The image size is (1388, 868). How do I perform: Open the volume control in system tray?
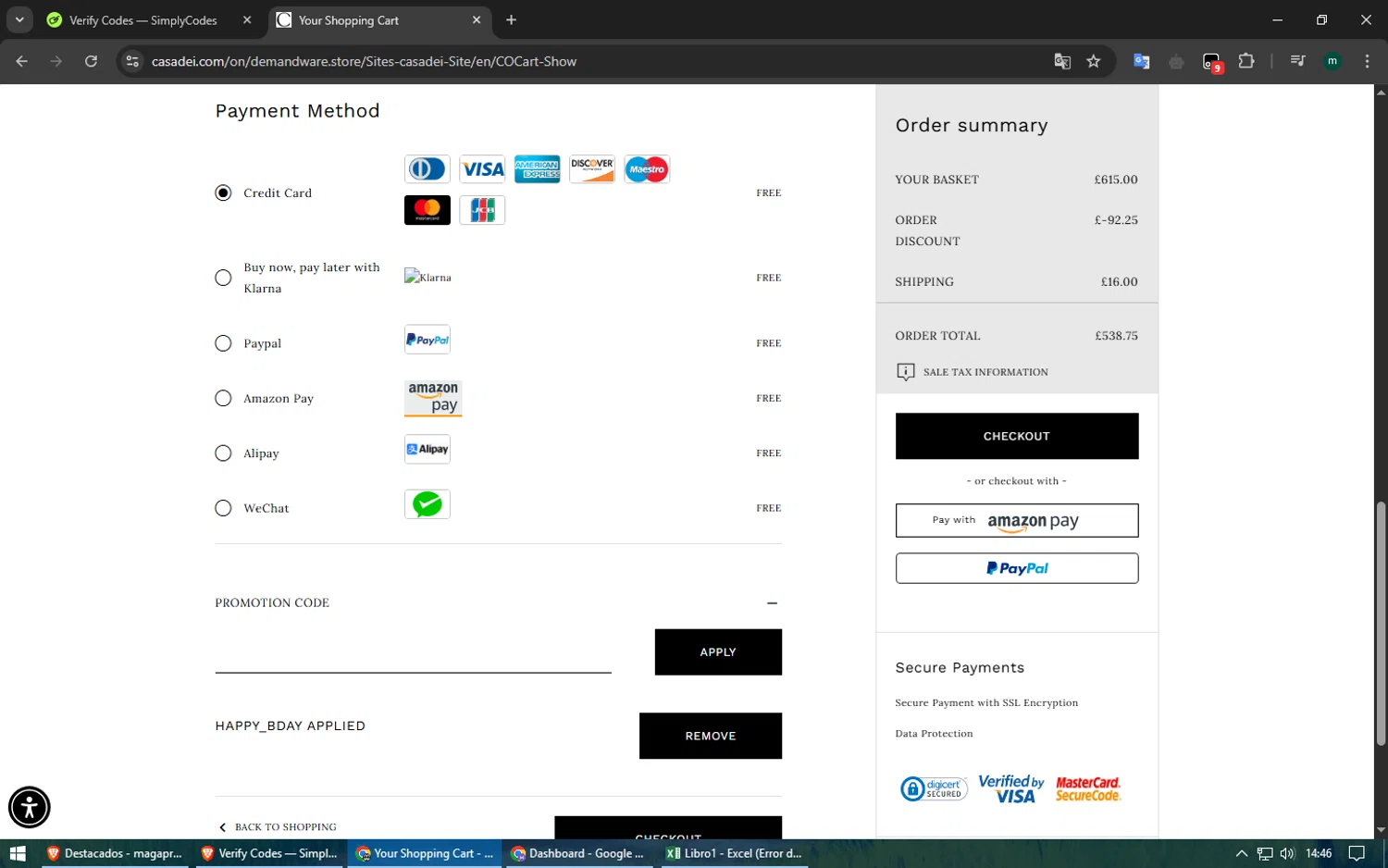[1287, 853]
